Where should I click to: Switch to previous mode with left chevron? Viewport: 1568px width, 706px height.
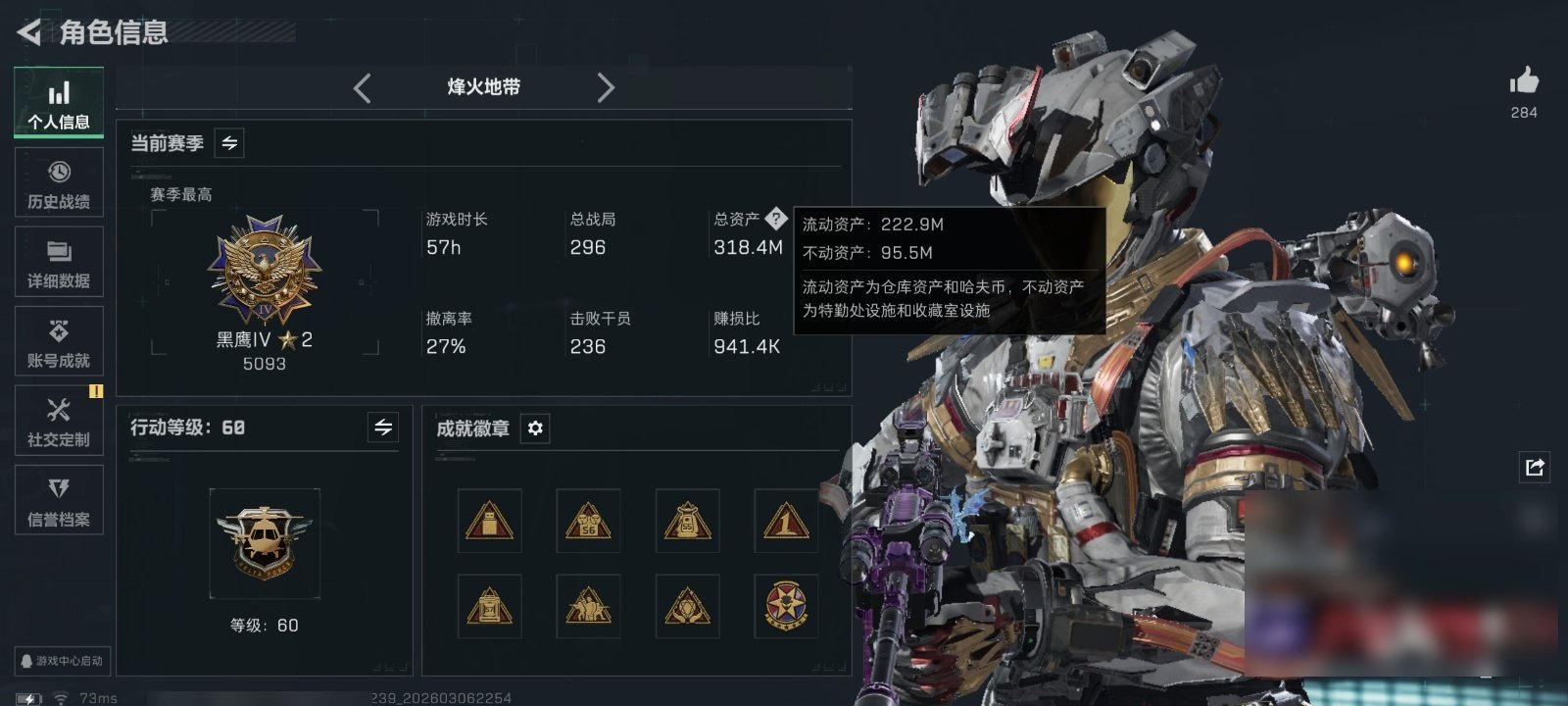click(x=363, y=88)
